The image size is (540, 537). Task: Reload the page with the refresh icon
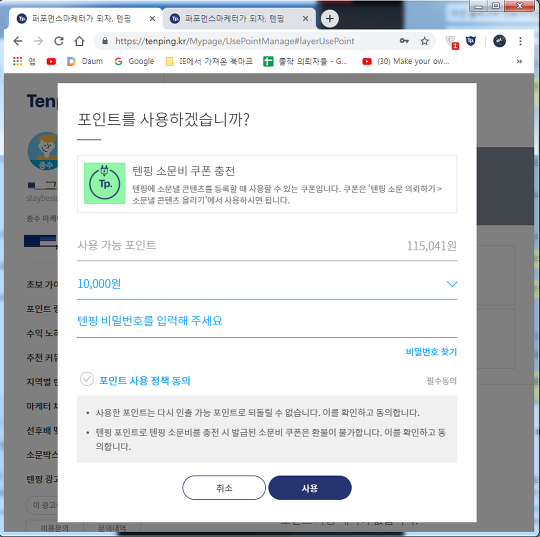point(59,41)
